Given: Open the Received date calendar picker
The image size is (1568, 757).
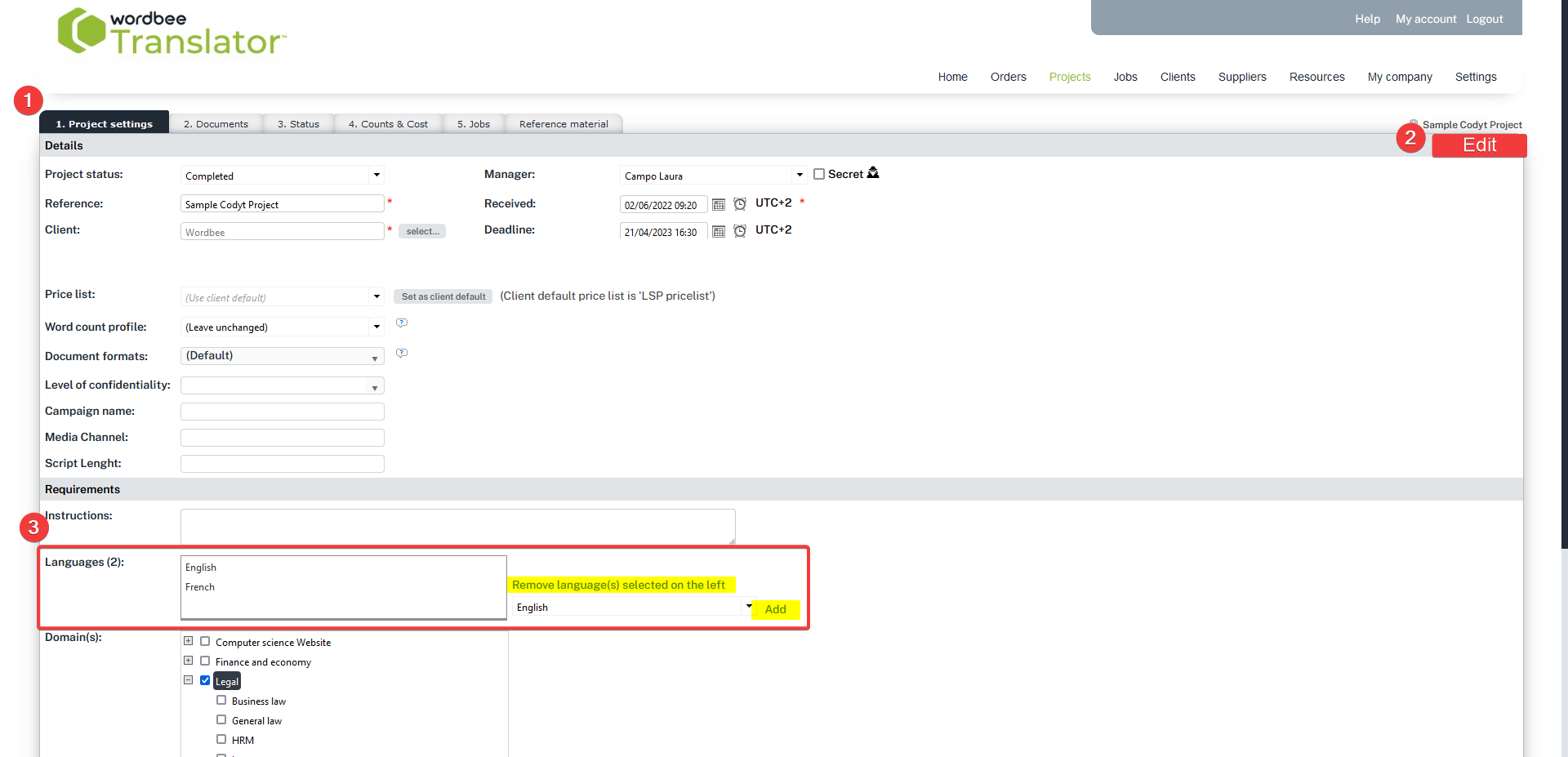Looking at the screenshot, I should pos(719,204).
